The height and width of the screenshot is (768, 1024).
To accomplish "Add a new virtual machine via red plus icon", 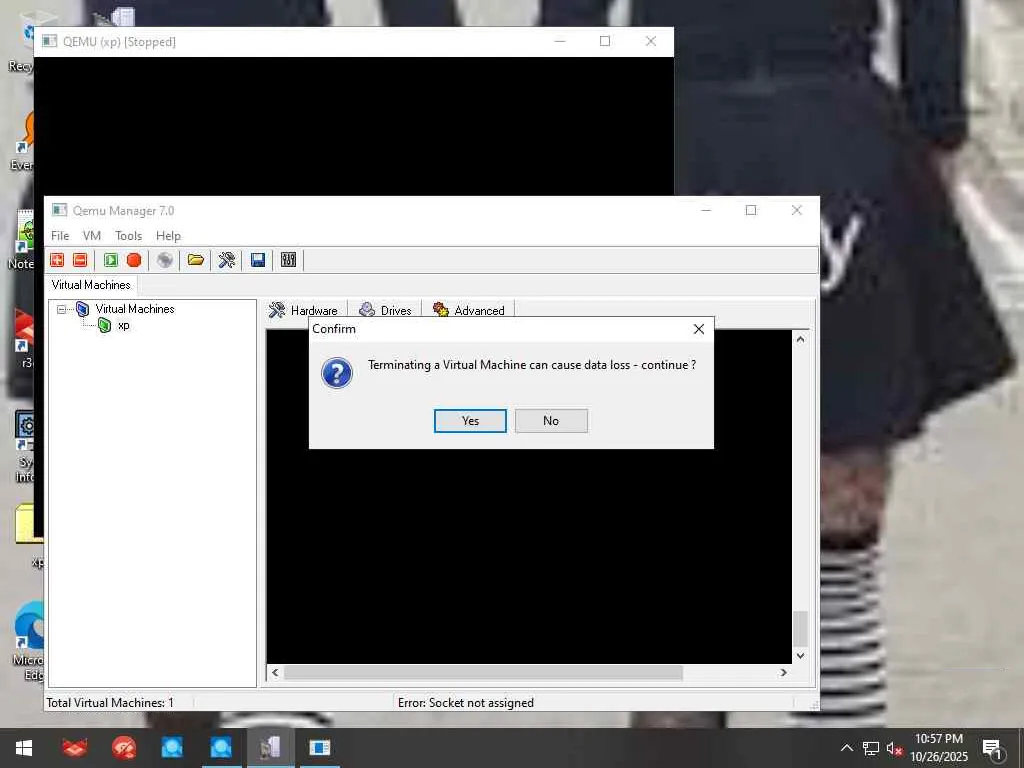I will (x=57, y=260).
